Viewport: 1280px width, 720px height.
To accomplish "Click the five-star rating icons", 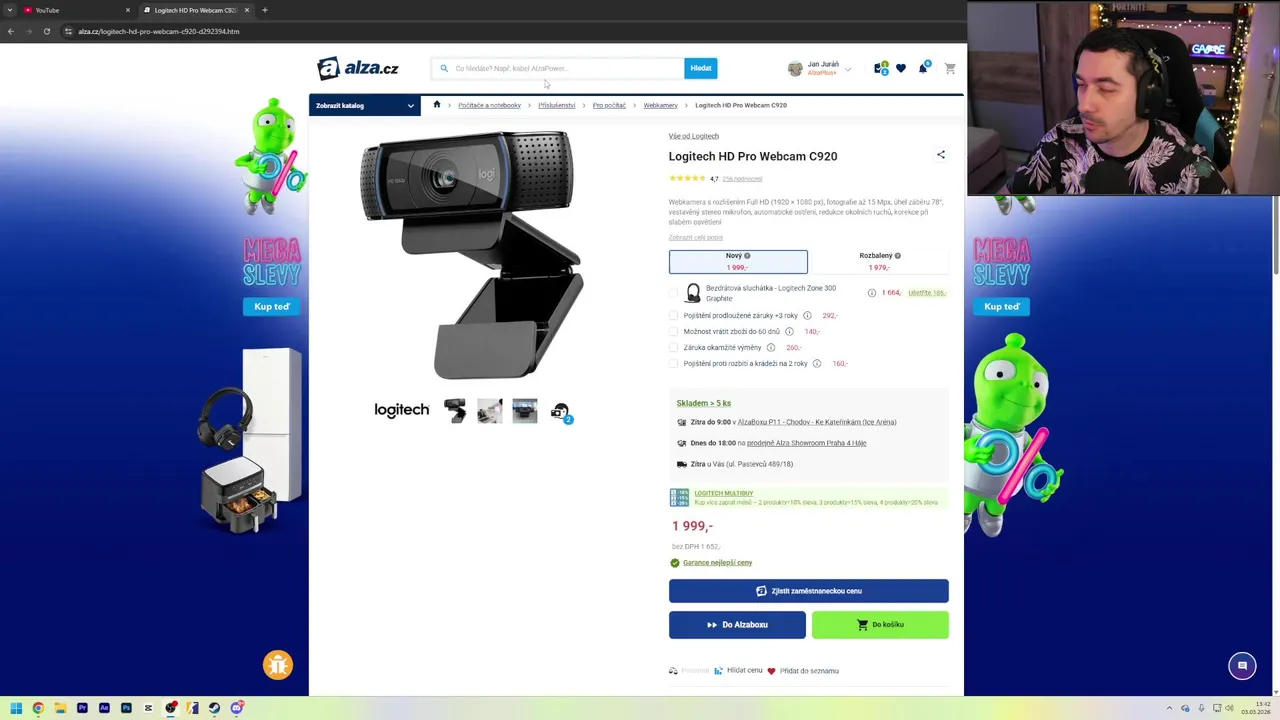I will point(687,179).
